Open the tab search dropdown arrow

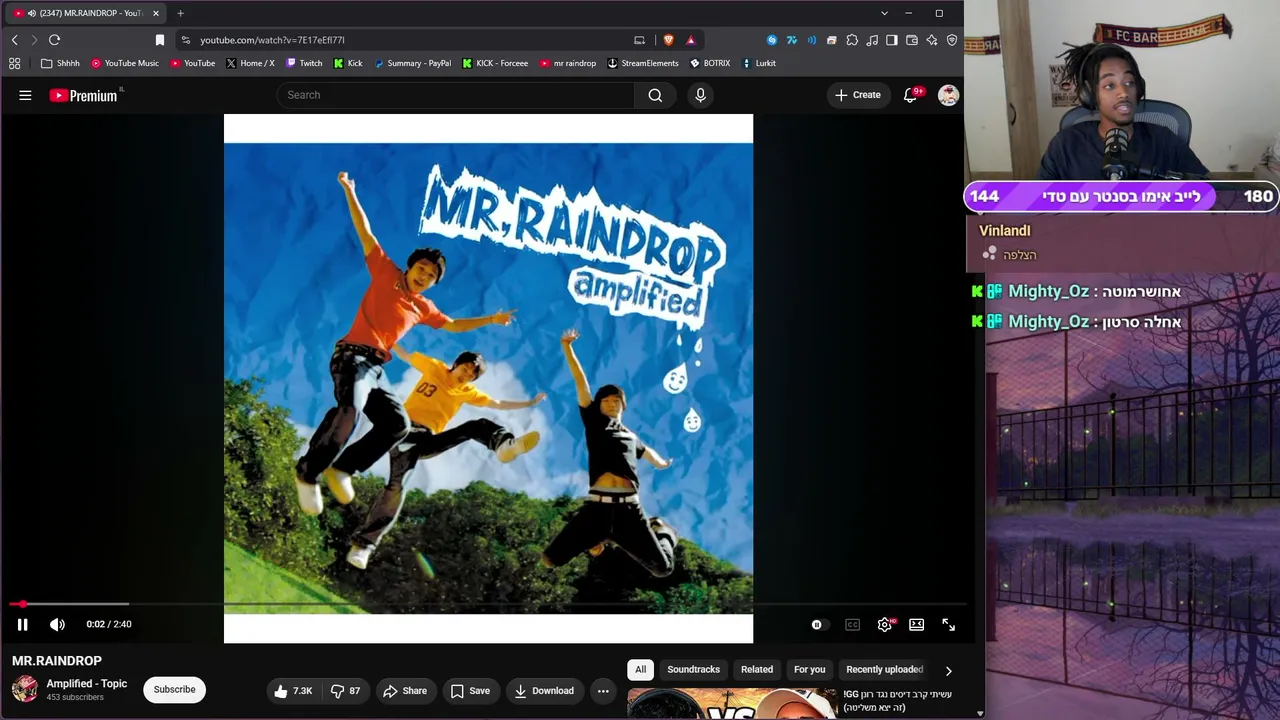coord(884,13)
